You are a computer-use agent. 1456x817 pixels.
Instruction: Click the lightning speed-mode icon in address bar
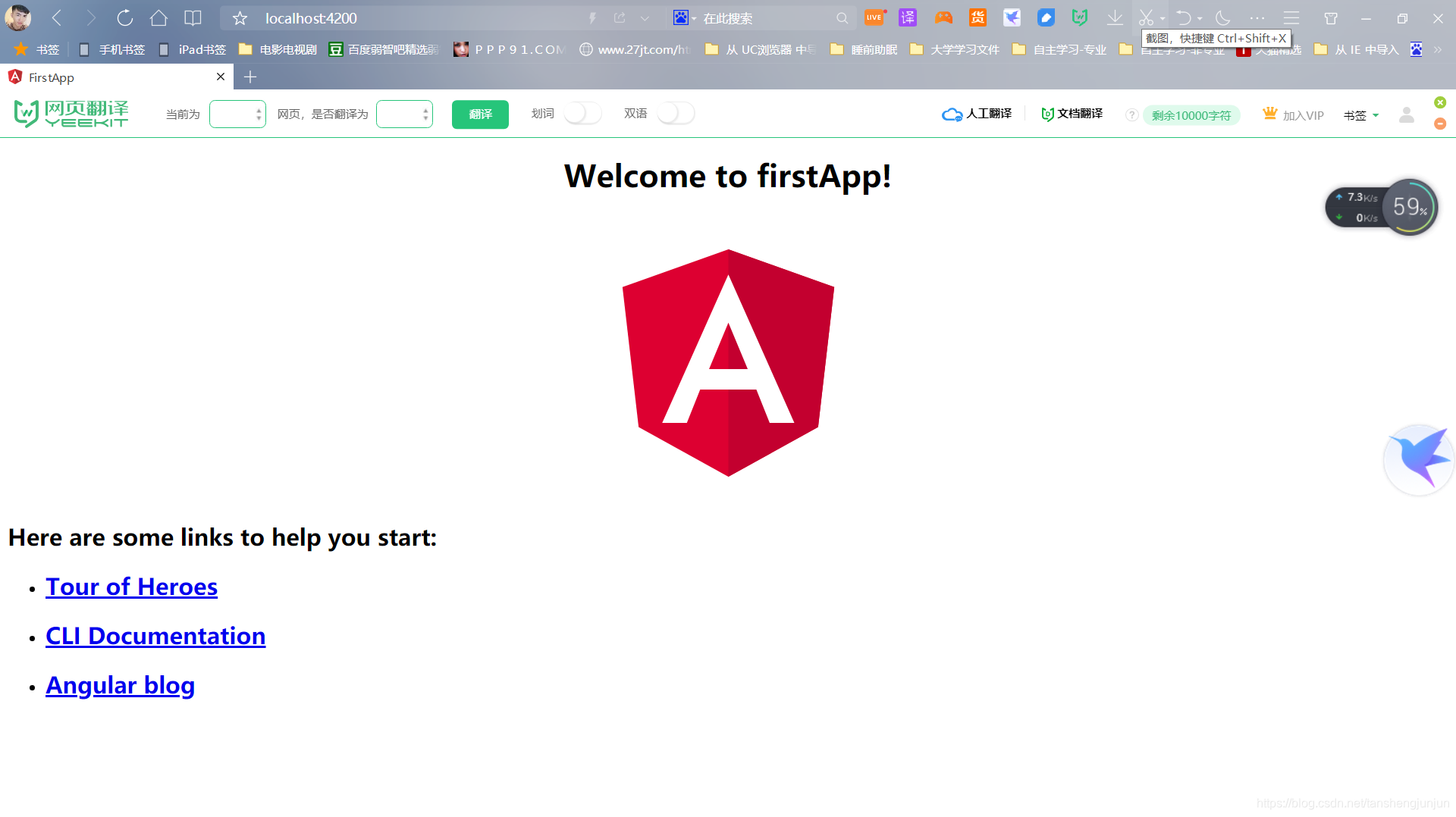592,18
